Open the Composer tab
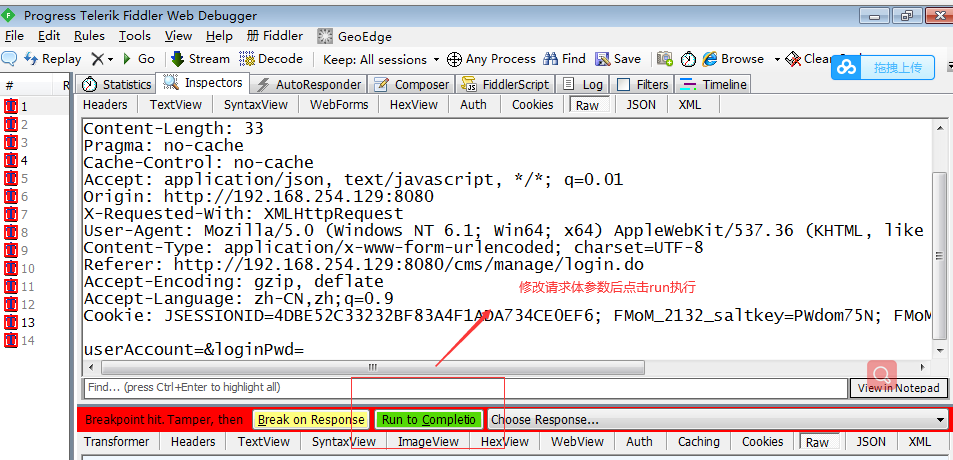Image resolution: width=953 pixels, height=460 pixels. [411, 84]
